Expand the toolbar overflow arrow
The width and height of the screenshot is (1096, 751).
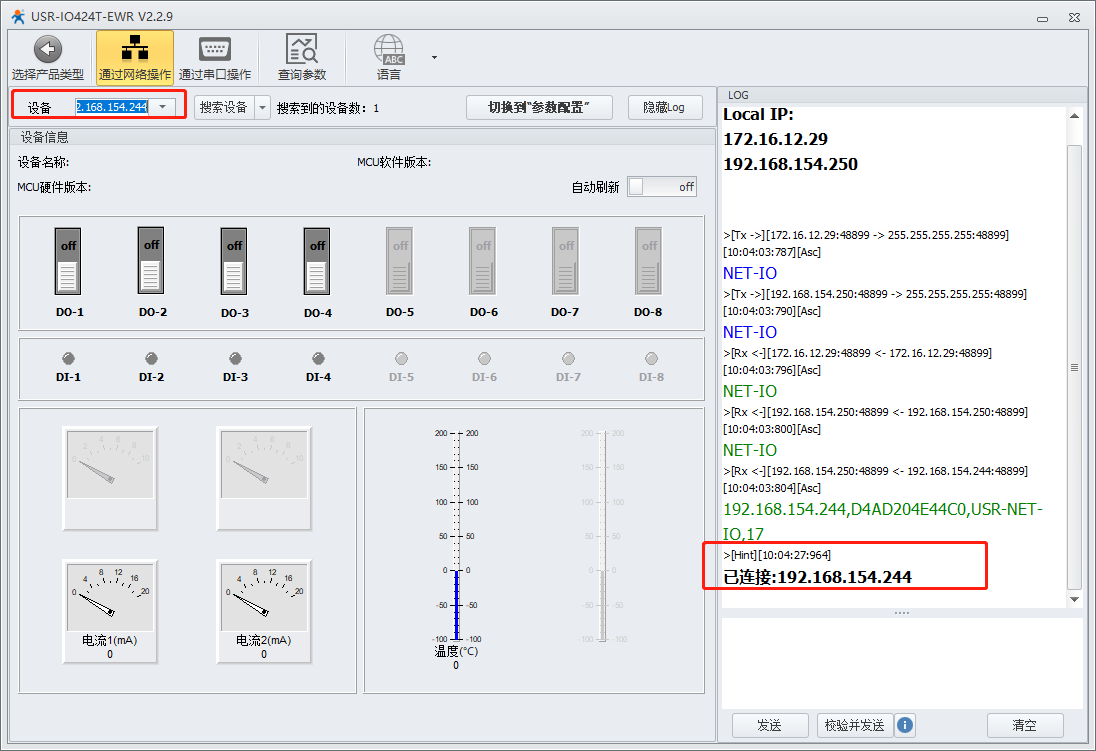434,57
